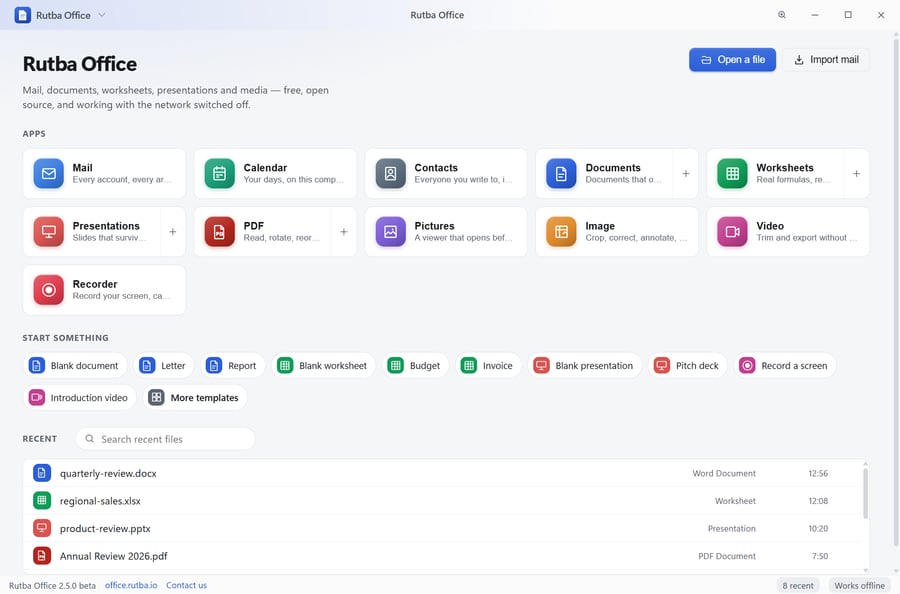Create new document with Documents plus button
This screenshot has width=900, height=594.
pos(685,173)
